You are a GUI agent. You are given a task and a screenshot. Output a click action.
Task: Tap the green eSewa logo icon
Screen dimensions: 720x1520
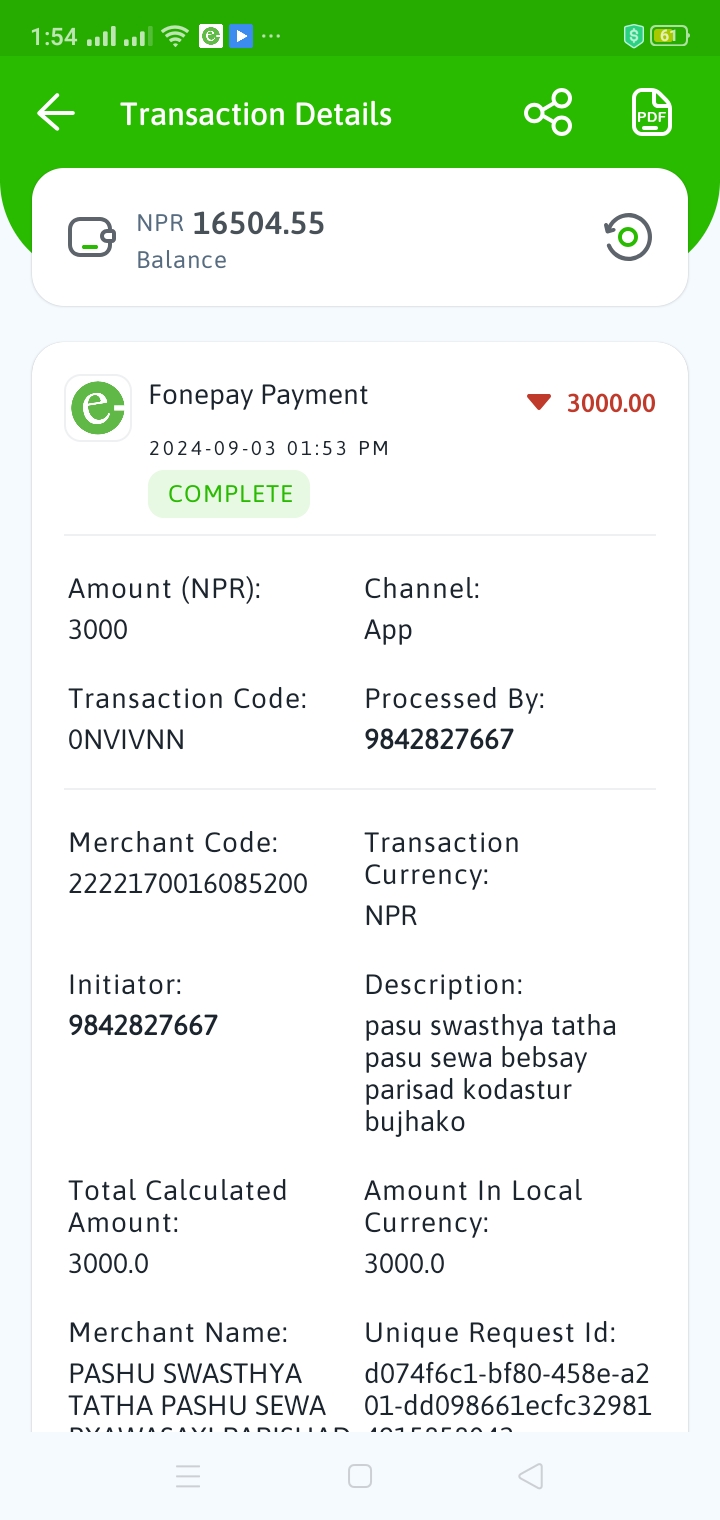[x=98, y=408]
